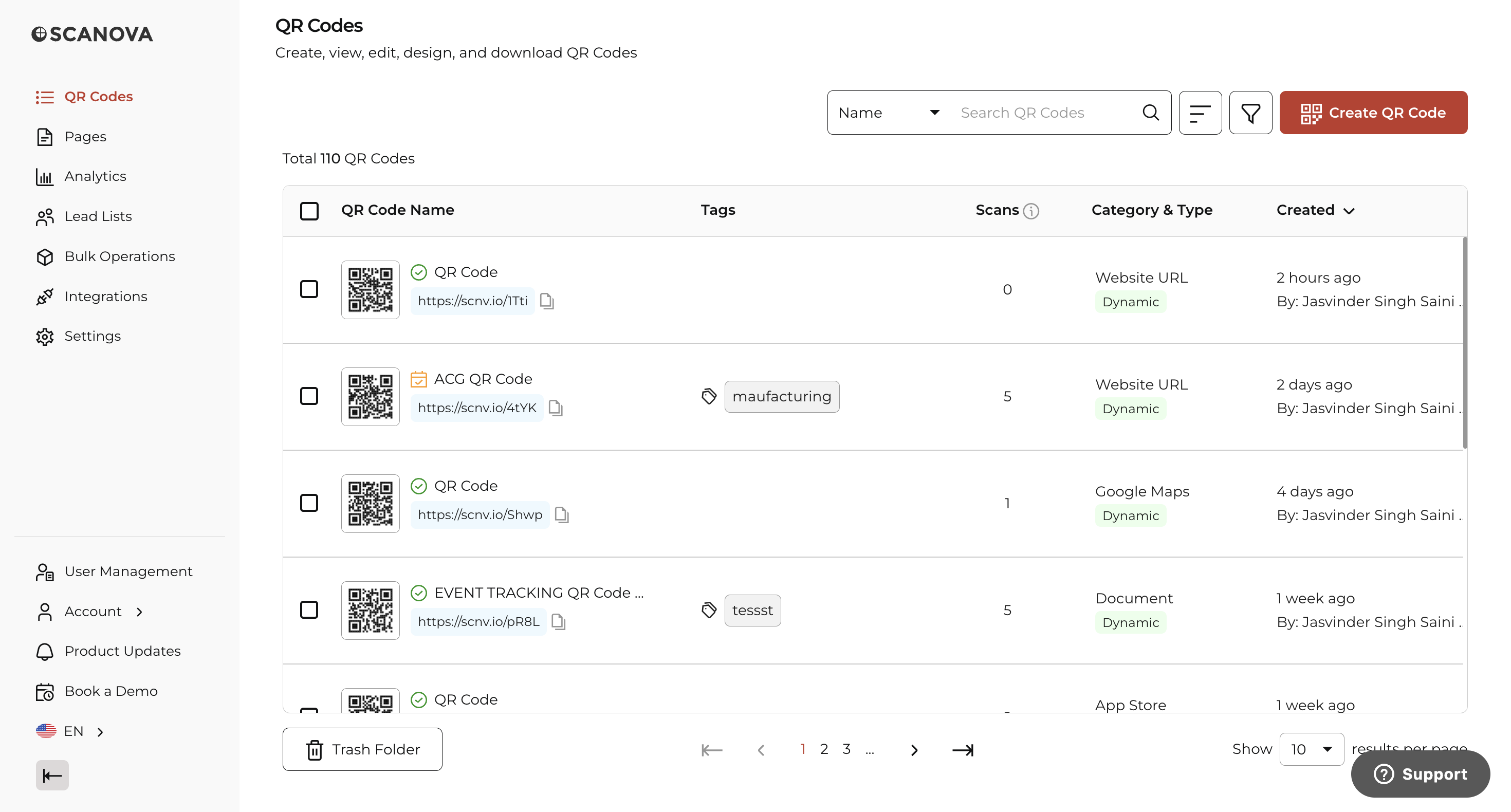Open Integrations from the sidebar
The height and width of the screenshot is (812, 1511).
tap(105, 297)
